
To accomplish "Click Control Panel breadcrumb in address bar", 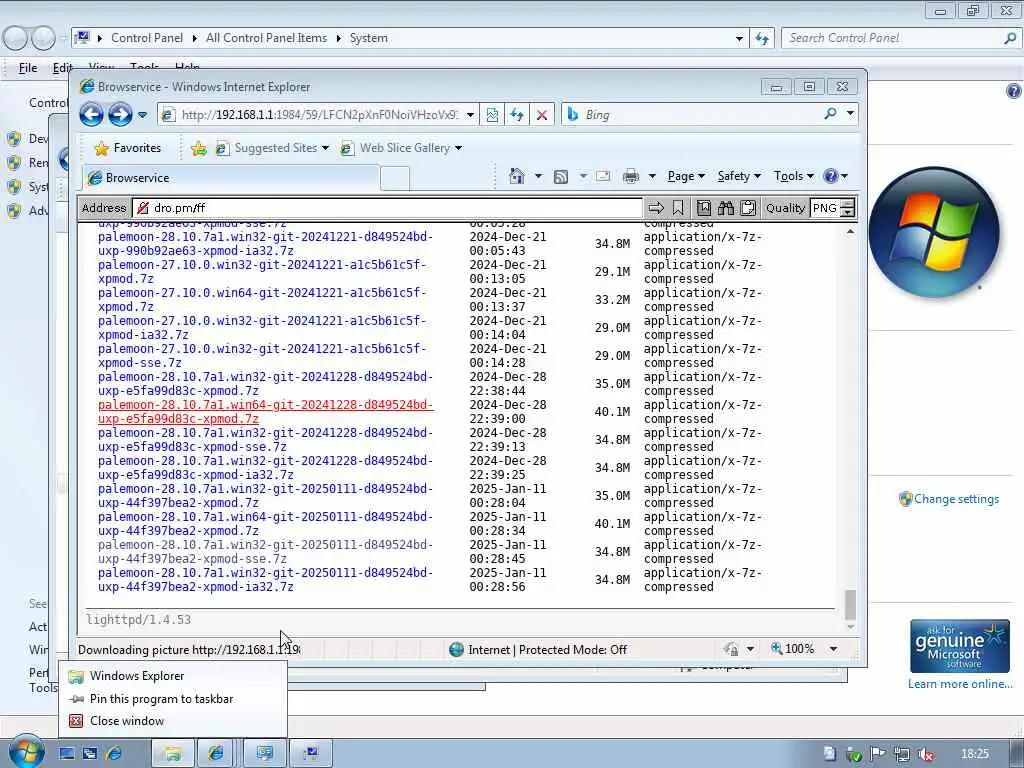I will point(147,38).
